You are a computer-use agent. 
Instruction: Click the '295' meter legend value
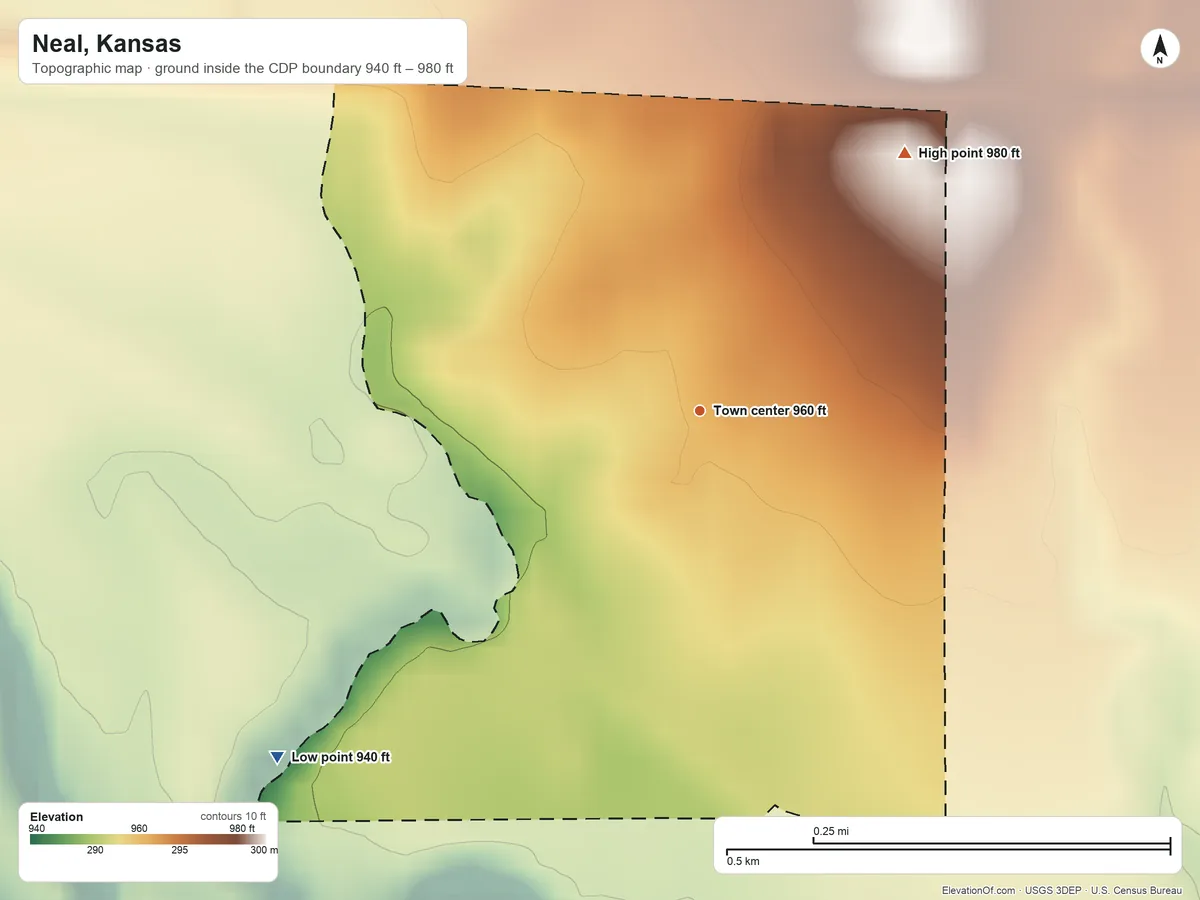pyautogui.click(x=180, y=850)
